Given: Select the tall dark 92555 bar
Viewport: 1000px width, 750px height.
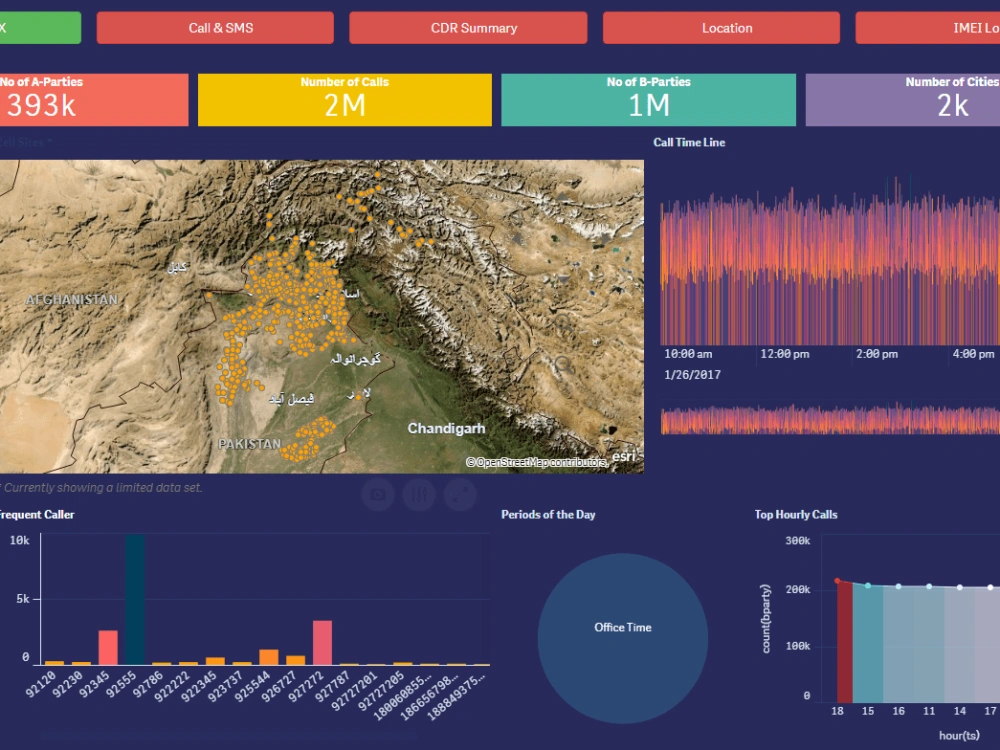Looking at the screenshot, I should click(x=135, y=600).
